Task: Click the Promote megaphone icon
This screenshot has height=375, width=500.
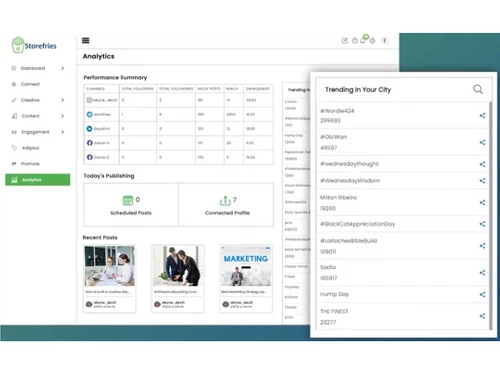Action: pos(14,164)
